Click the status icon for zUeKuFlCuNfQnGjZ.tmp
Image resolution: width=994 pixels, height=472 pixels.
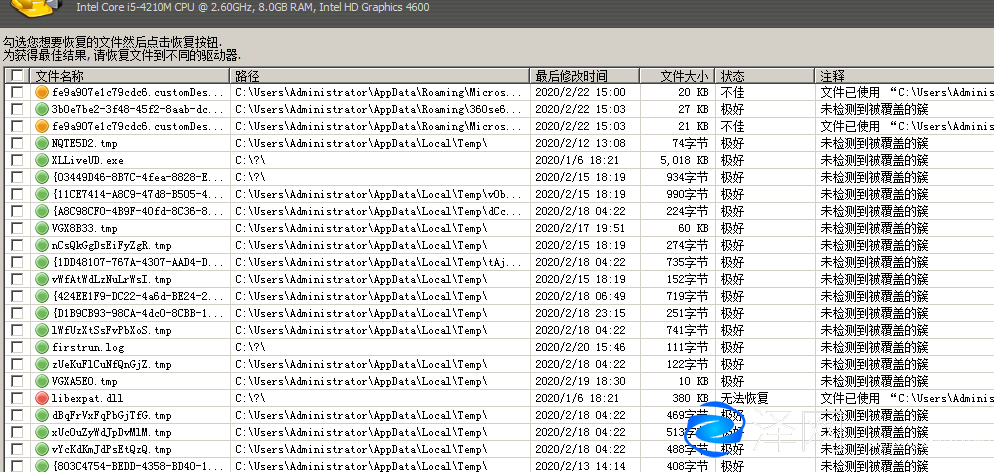pyautogui.click(x=42, y=364)
